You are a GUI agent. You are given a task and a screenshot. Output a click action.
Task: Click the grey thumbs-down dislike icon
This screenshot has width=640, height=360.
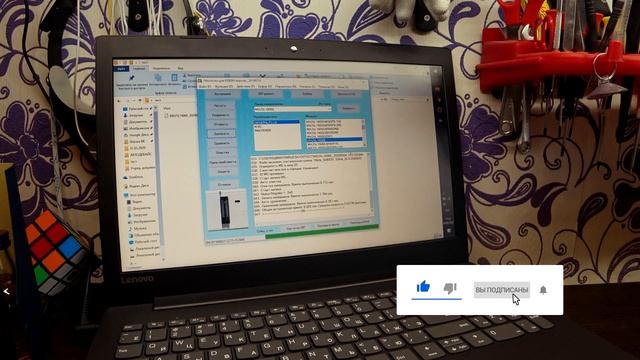click(x=450, y=288)
